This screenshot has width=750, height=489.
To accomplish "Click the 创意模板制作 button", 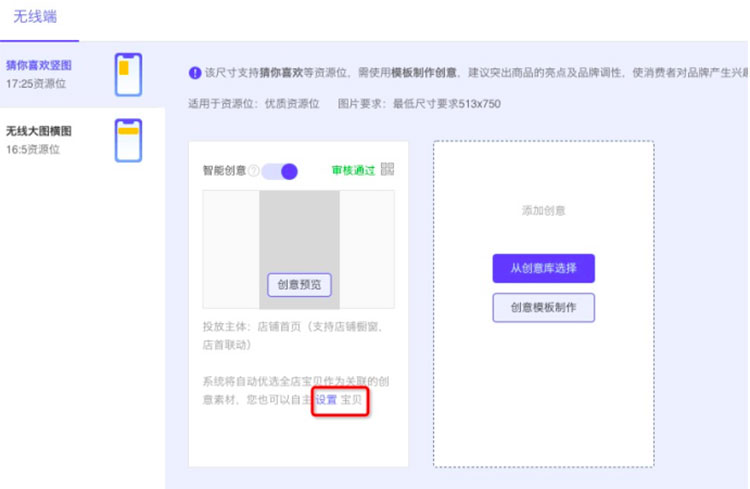I will point(543,307).
